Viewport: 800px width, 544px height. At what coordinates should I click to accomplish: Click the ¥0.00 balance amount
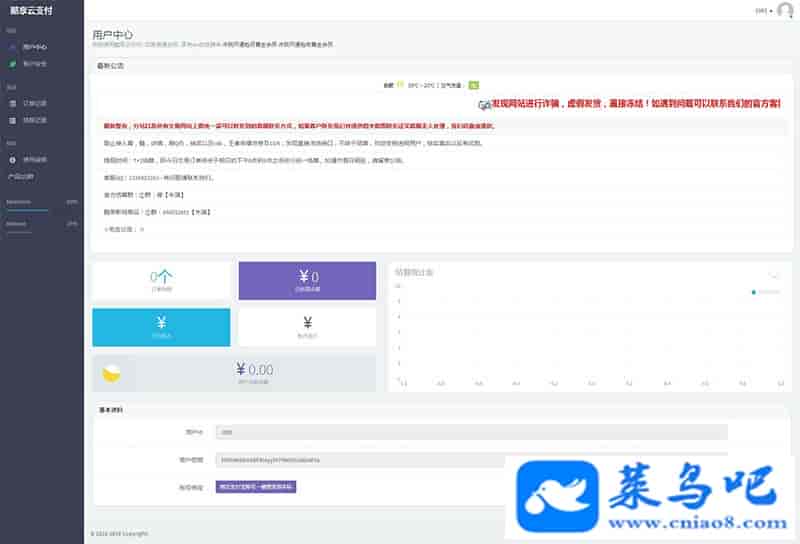pyautogui.click(x=255, y=369)
